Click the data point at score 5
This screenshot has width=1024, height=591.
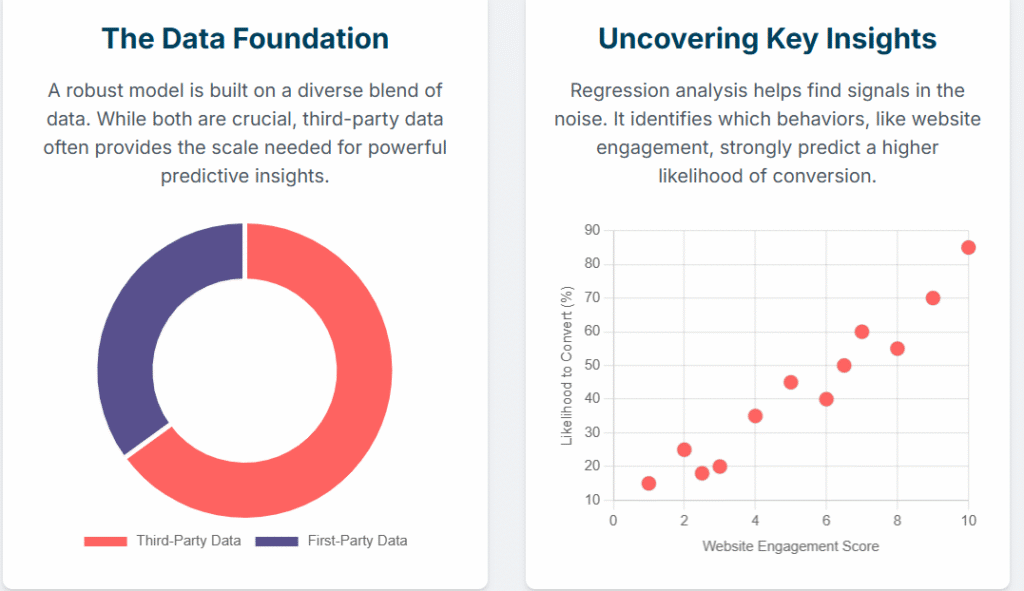coord(791,382)
